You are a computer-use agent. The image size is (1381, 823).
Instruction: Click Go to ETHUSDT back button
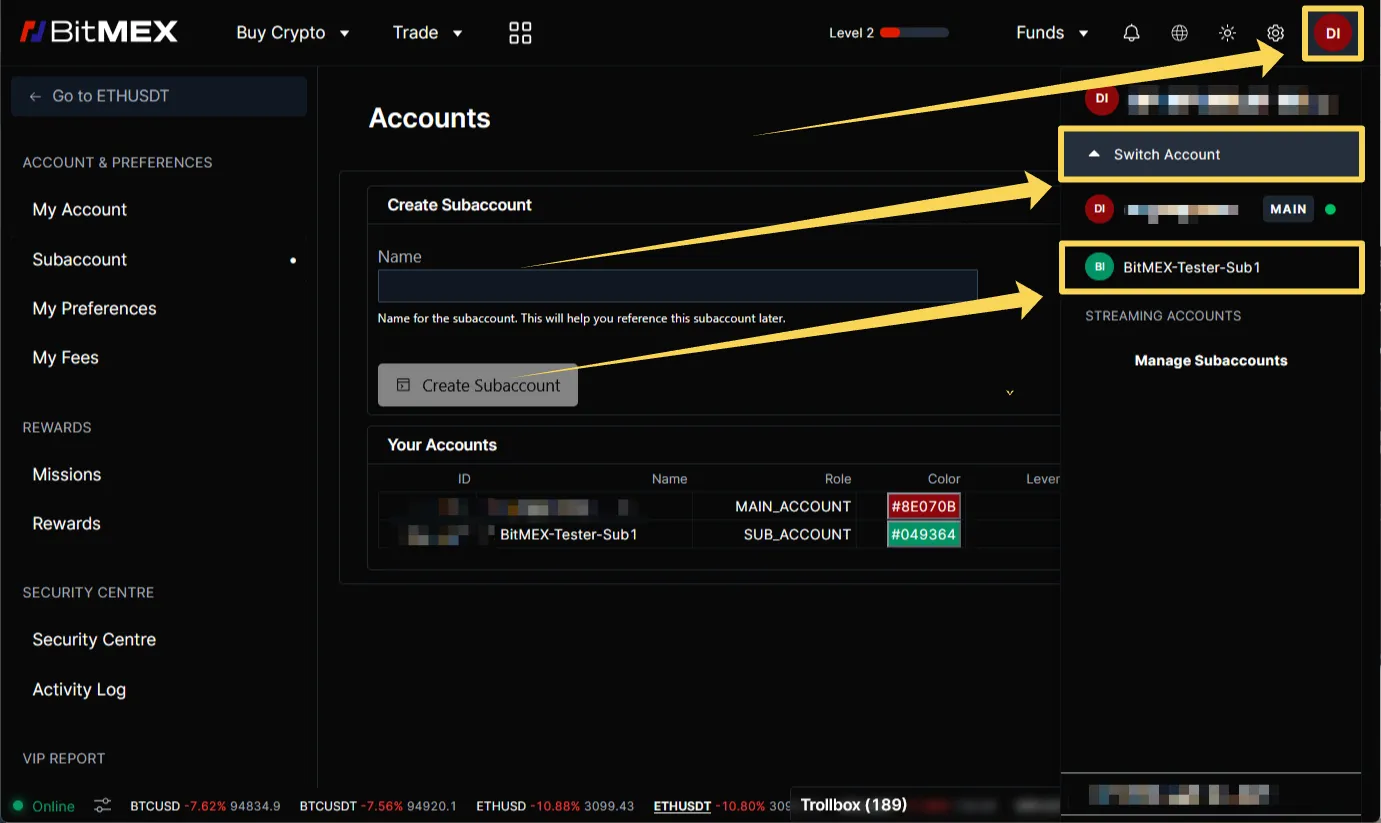[x=158, y=96]
